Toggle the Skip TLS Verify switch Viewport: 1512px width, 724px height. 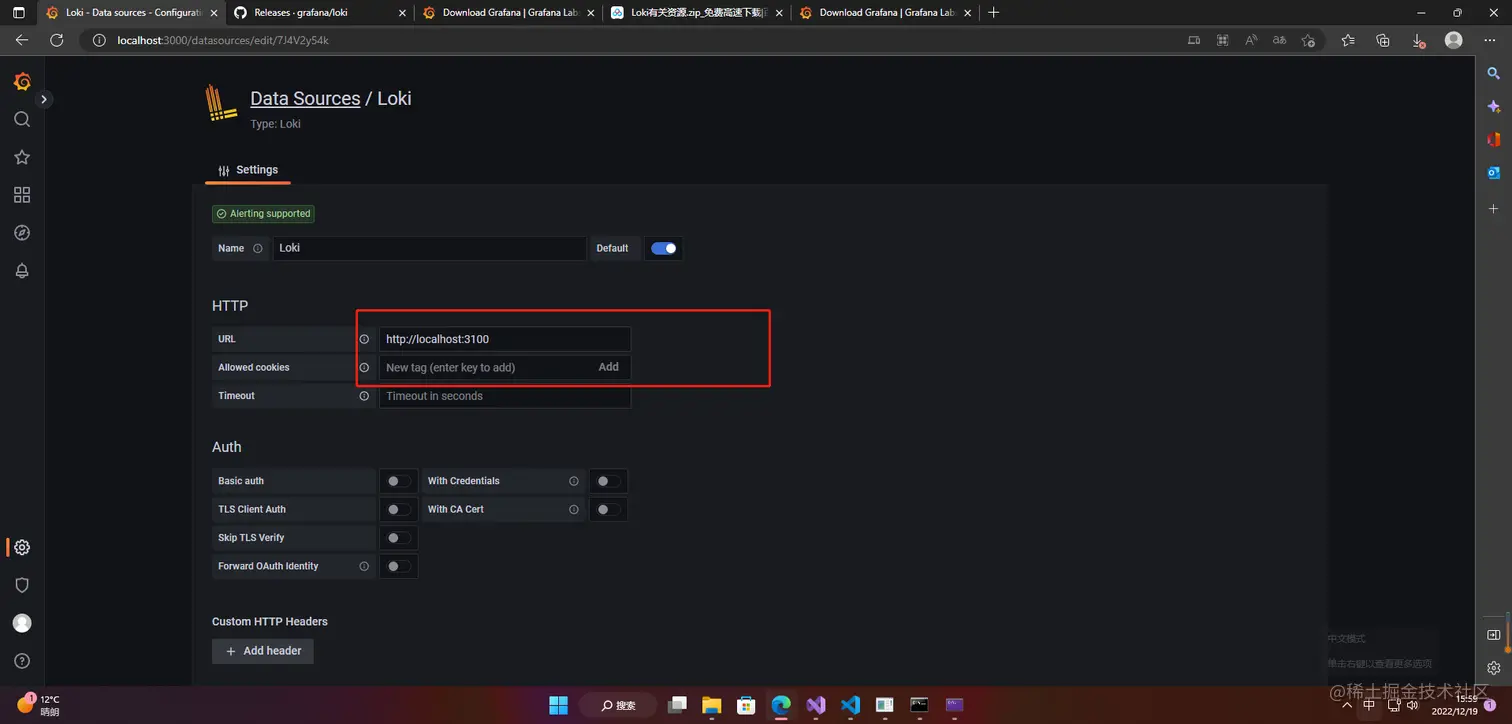click(398, 538)
